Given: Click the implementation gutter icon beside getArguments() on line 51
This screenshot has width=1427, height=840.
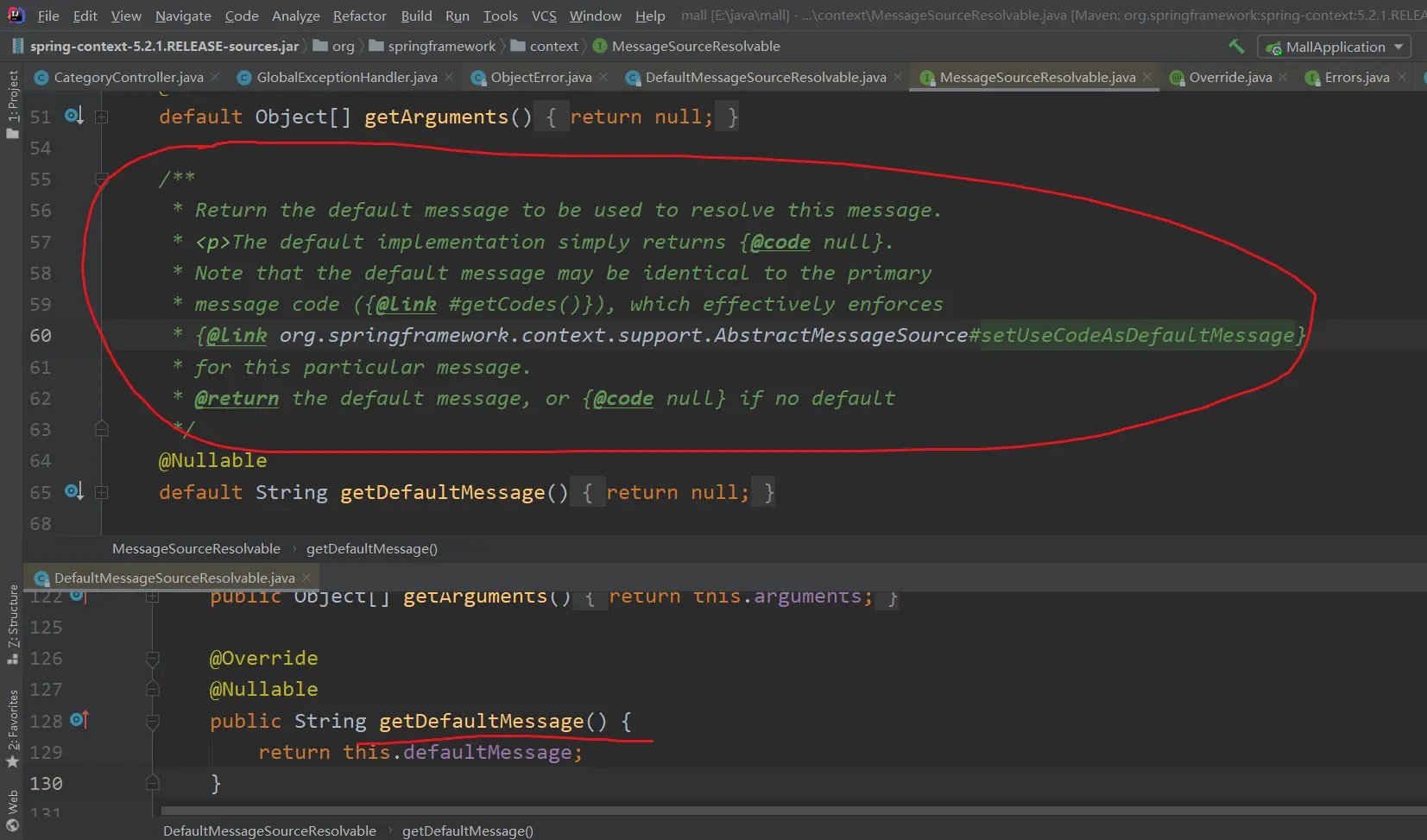Looking at the screenshot, I should tap(74, 116).
